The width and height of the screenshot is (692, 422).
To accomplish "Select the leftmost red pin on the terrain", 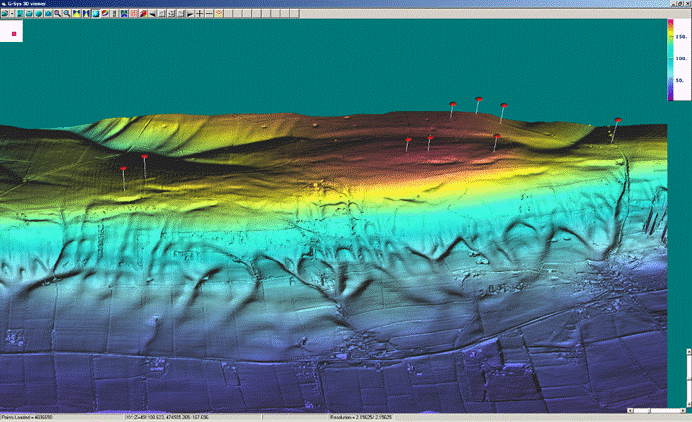I will click(x=122, y=169).
